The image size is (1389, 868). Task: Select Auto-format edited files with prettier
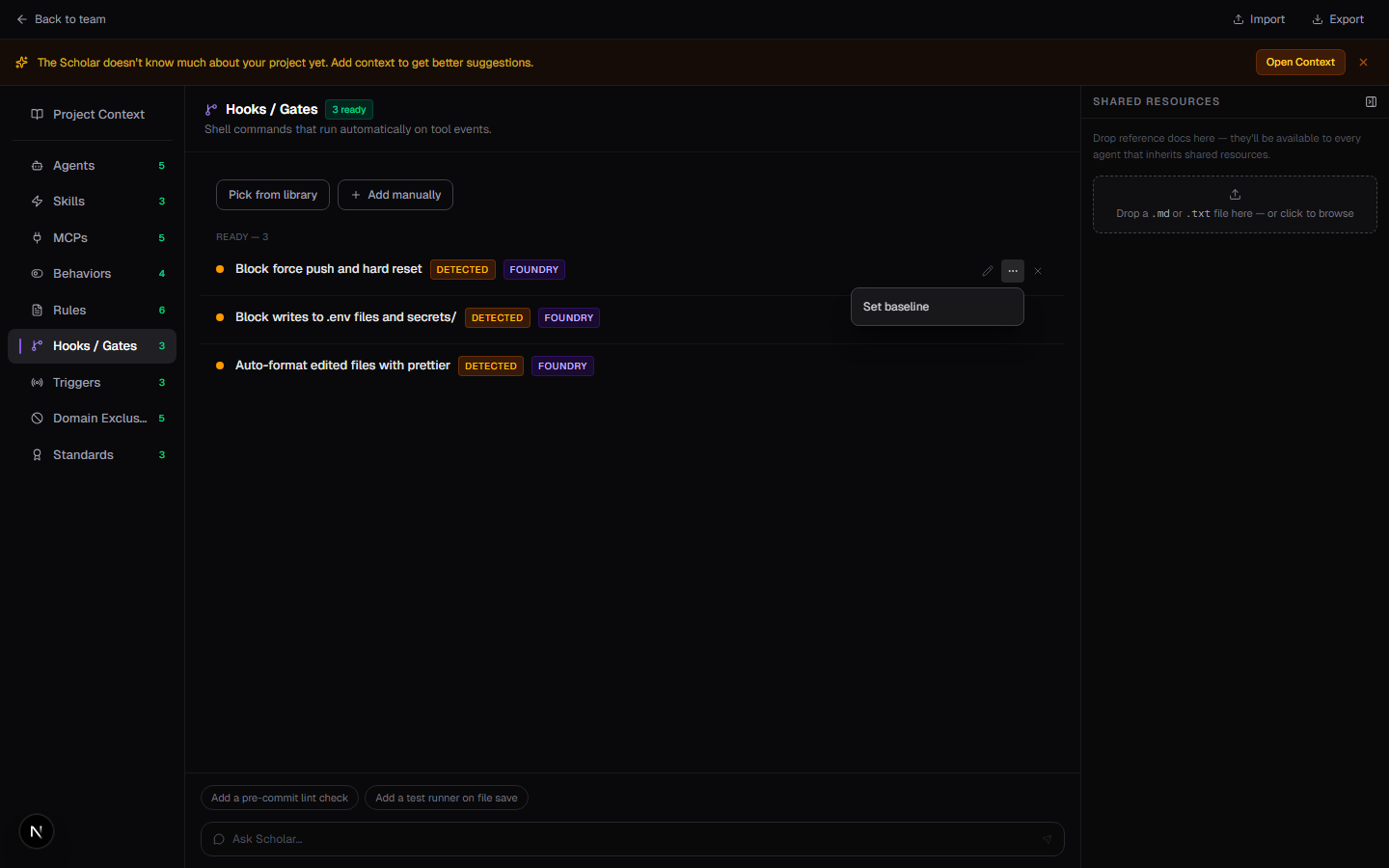(342, 366)
